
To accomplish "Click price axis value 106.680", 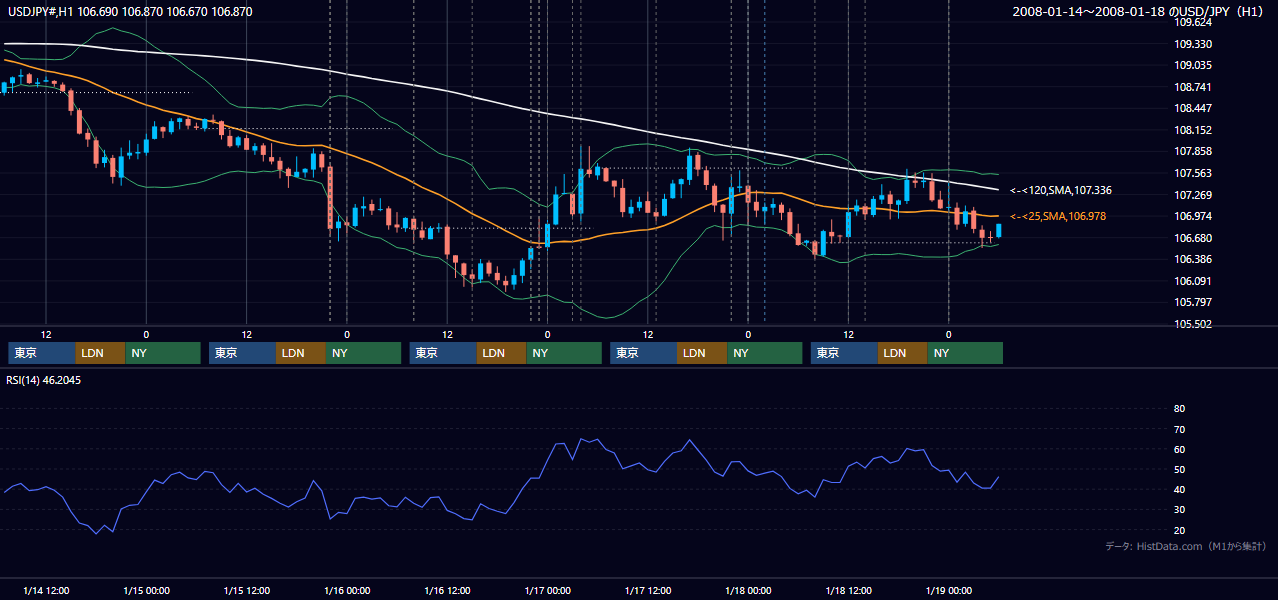I will coord(1192,238).
